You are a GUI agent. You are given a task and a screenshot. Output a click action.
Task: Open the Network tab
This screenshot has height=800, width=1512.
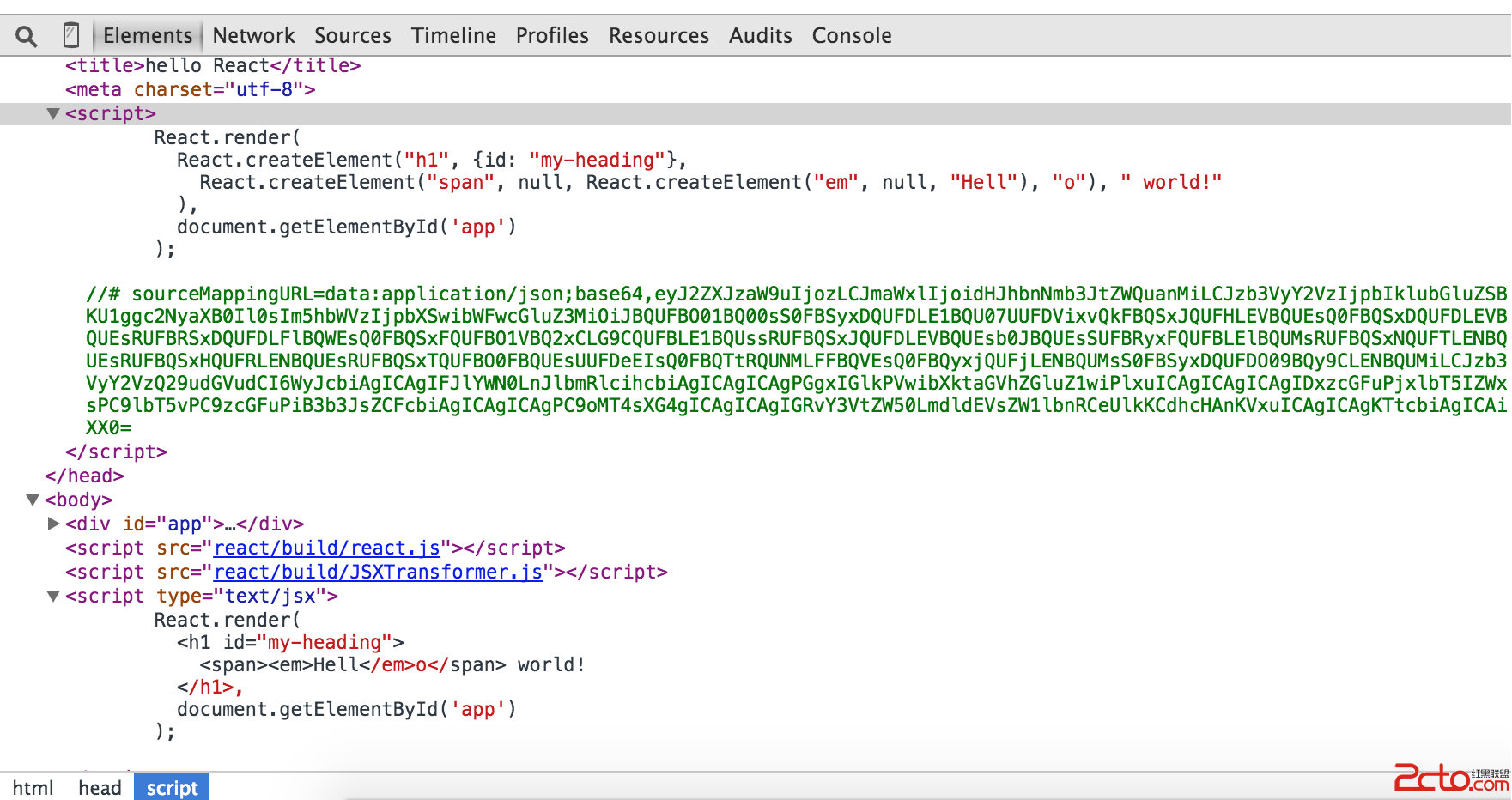(x=253, y=36)
